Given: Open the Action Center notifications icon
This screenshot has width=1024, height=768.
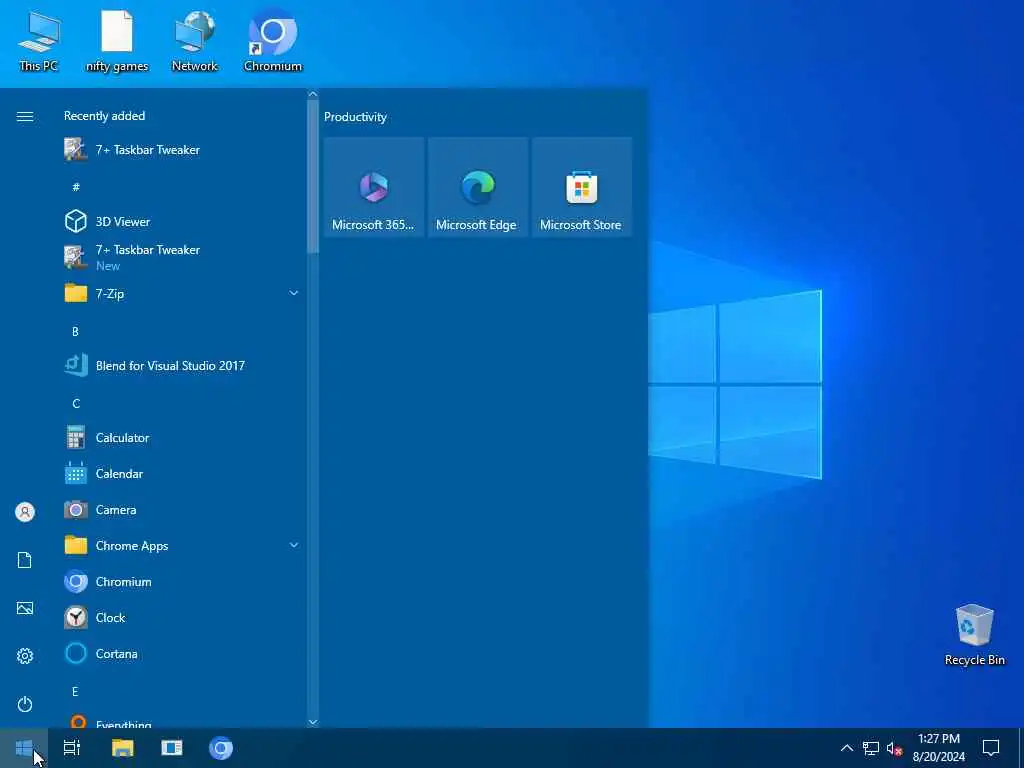Looking at the screenshot, I should [991, 748].
